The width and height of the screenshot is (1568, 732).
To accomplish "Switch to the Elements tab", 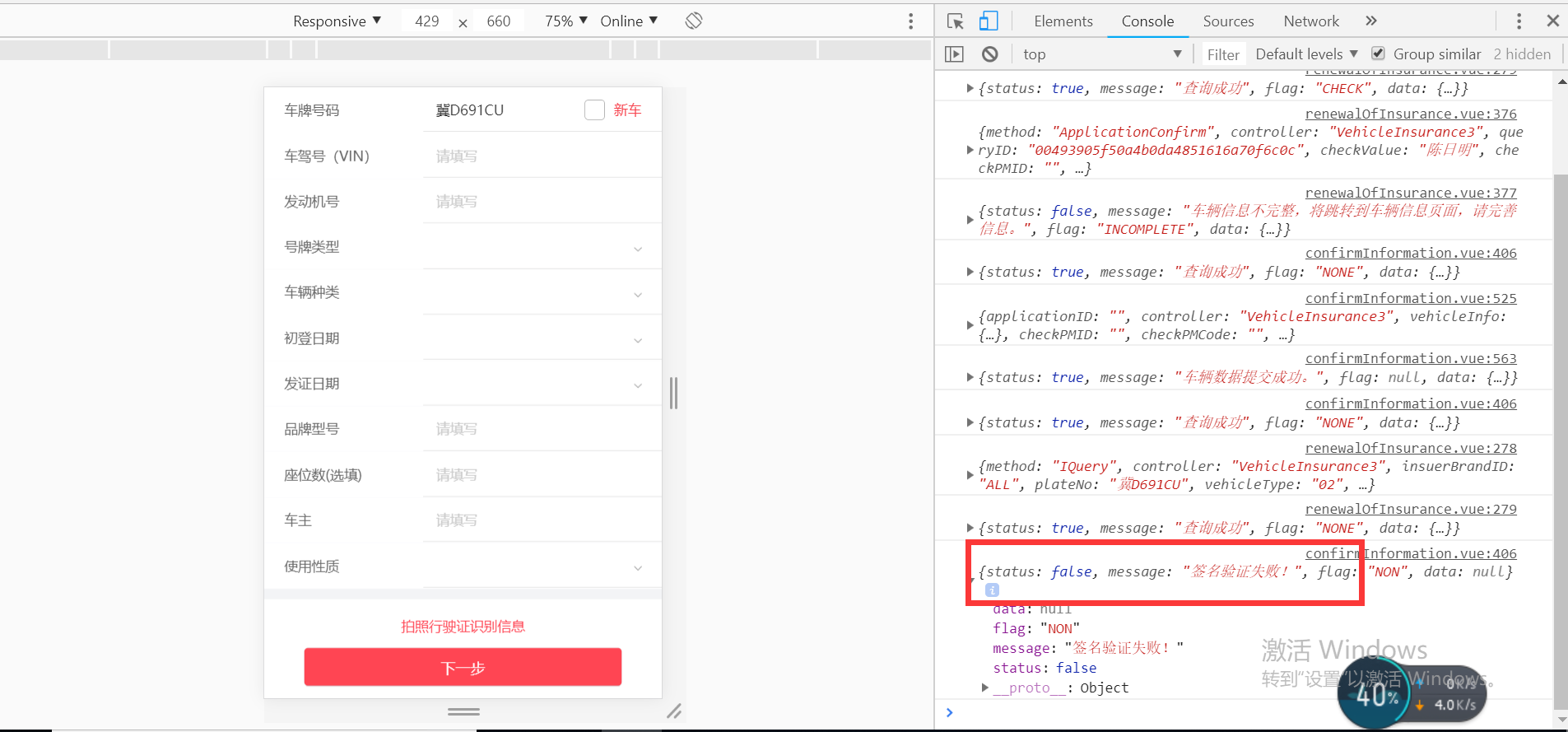I will 1063,21.
